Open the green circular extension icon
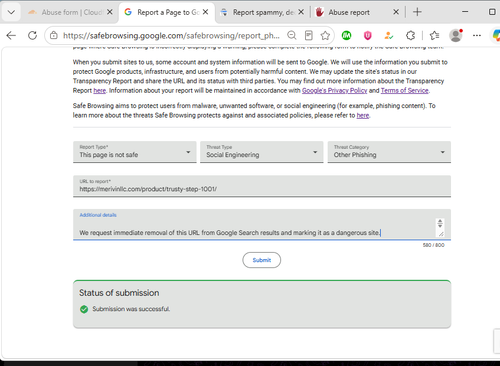The width and height of the screenshot is (500, 366). [x=347, y=35]
